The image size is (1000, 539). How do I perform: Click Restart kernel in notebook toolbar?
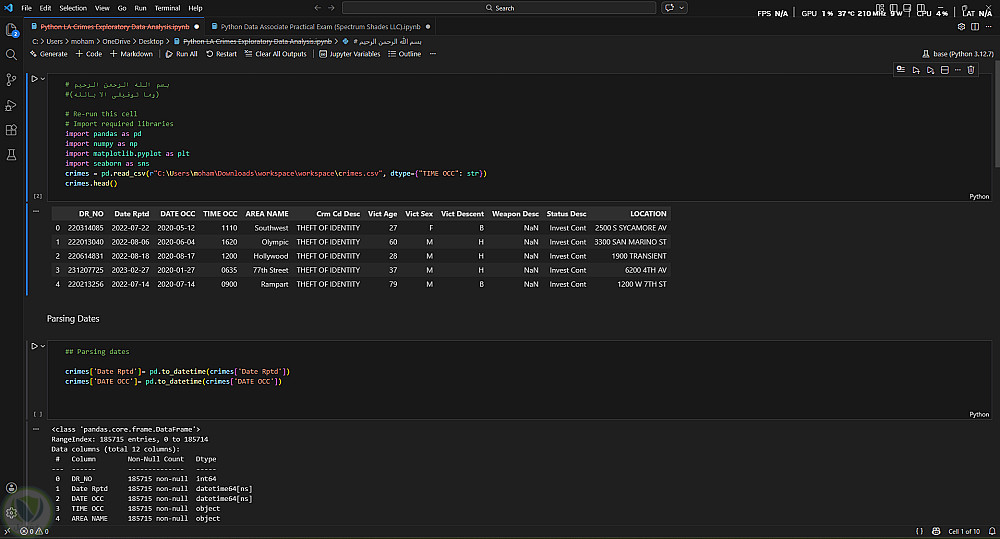click(x=221, y=54)
